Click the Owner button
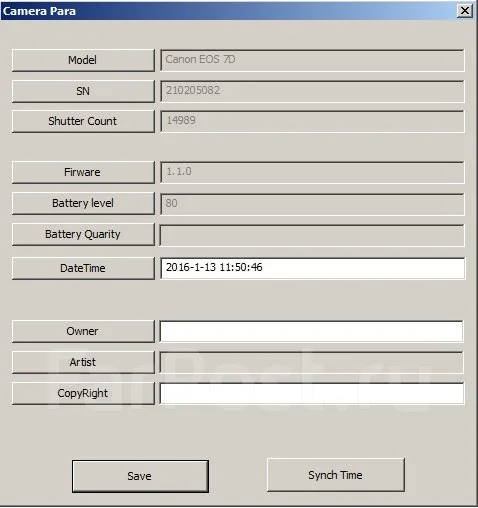The width and height of the screenshot is (478, 508). (83, 331)
